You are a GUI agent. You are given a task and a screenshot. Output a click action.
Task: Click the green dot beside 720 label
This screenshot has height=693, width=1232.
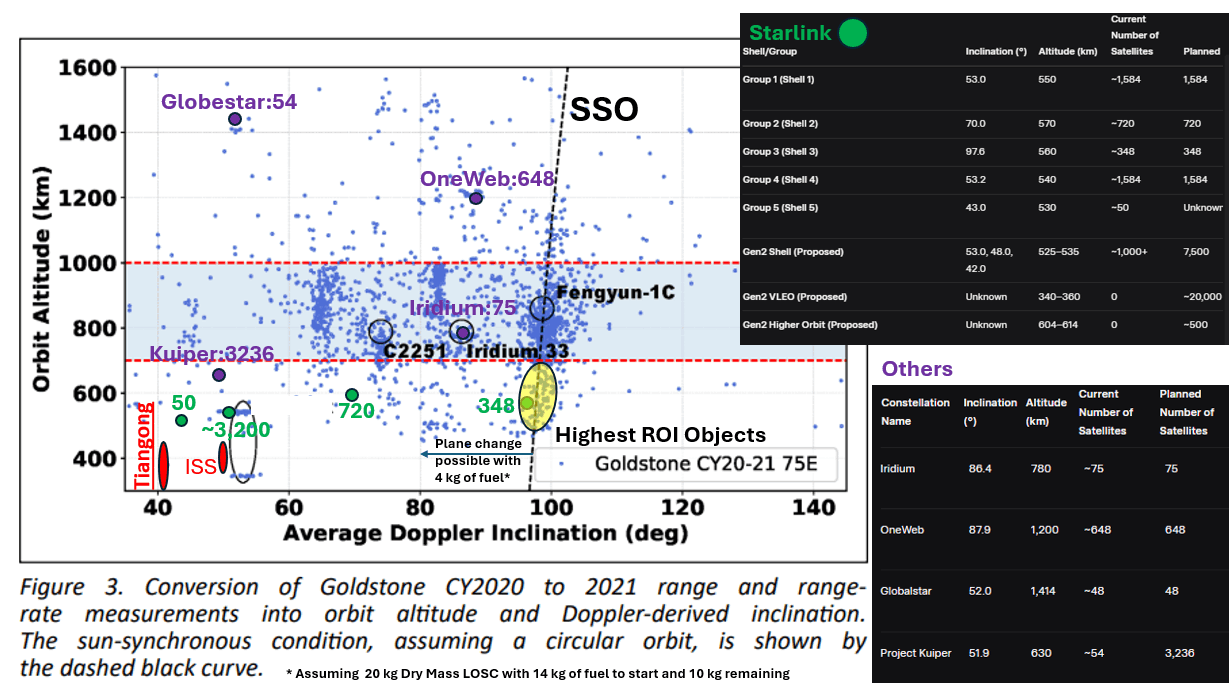click(351, 395)
